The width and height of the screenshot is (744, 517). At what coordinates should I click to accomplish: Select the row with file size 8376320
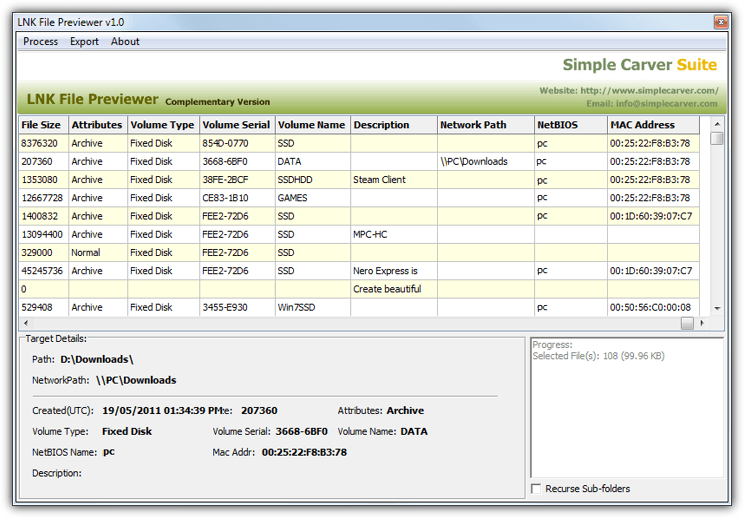(359, 143)
